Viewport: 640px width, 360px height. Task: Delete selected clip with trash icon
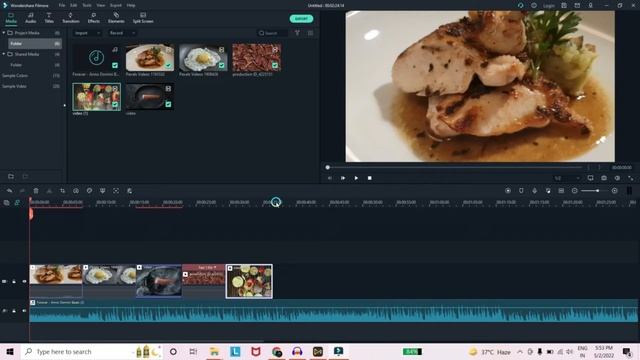click(x=36, y=191)
